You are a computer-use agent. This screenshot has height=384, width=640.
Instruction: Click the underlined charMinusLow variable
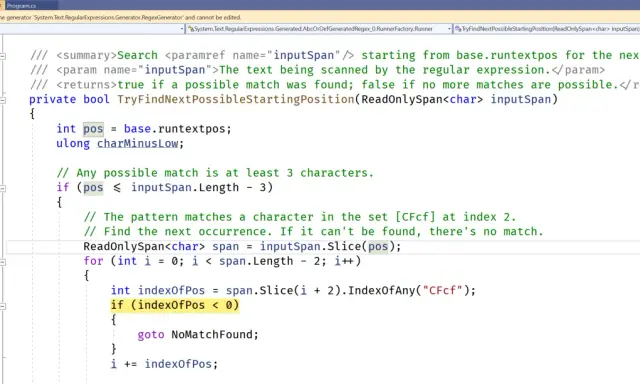138,144
